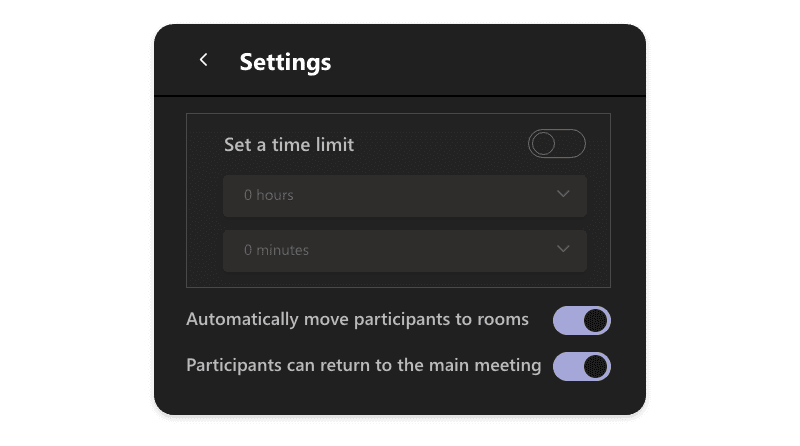Click the dark knob on the return-to-meeting switch
Screen dimensions: 800x446
[x=595, y=366]
